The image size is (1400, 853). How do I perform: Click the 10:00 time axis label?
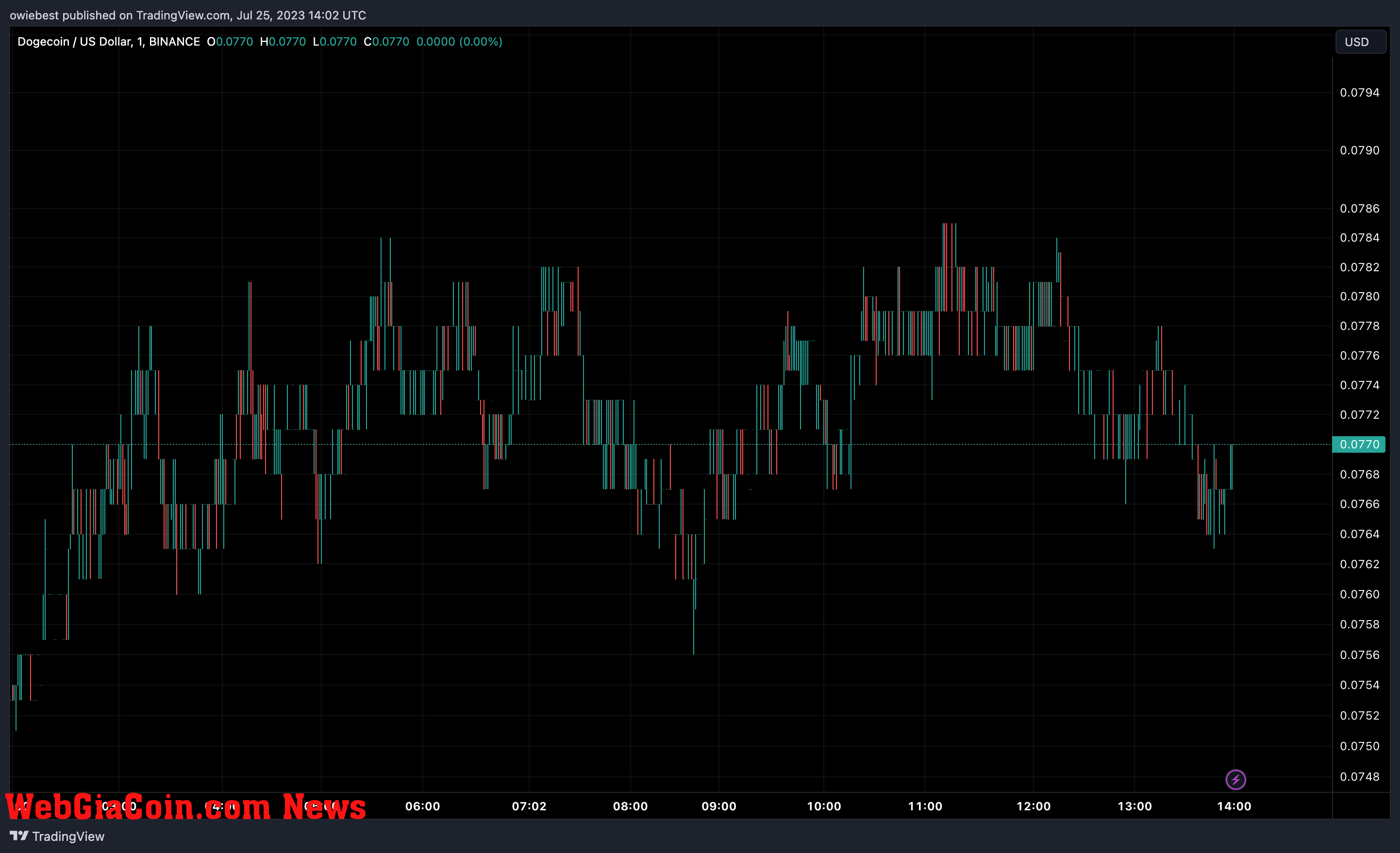pyautogui.click(x=824, y=806)
